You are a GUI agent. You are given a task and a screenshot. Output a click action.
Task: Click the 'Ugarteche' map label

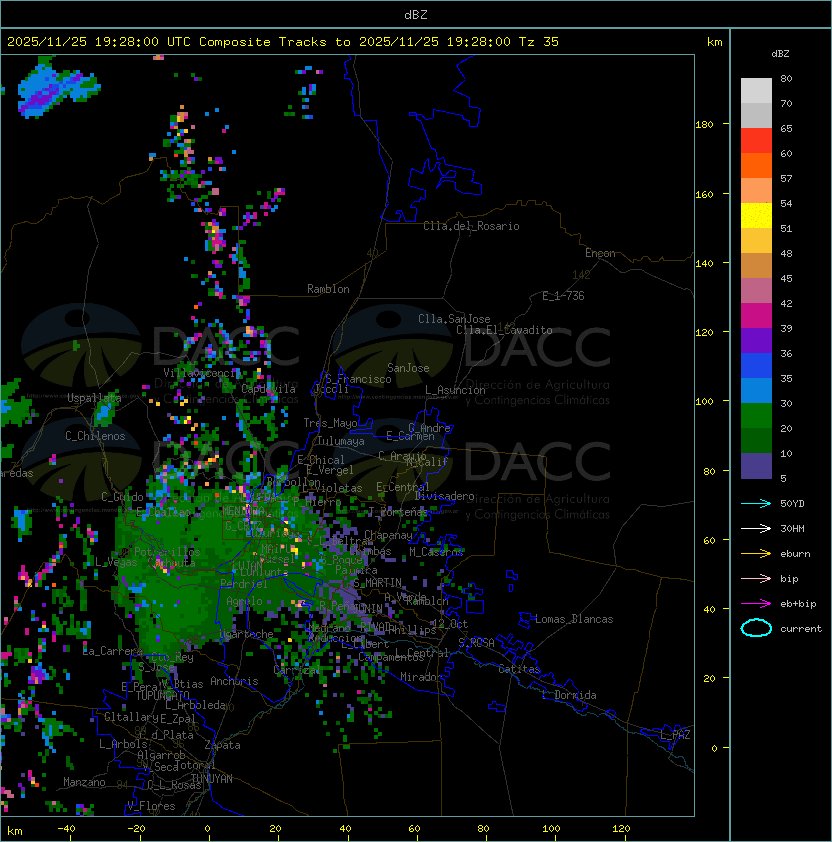(247, 634)
